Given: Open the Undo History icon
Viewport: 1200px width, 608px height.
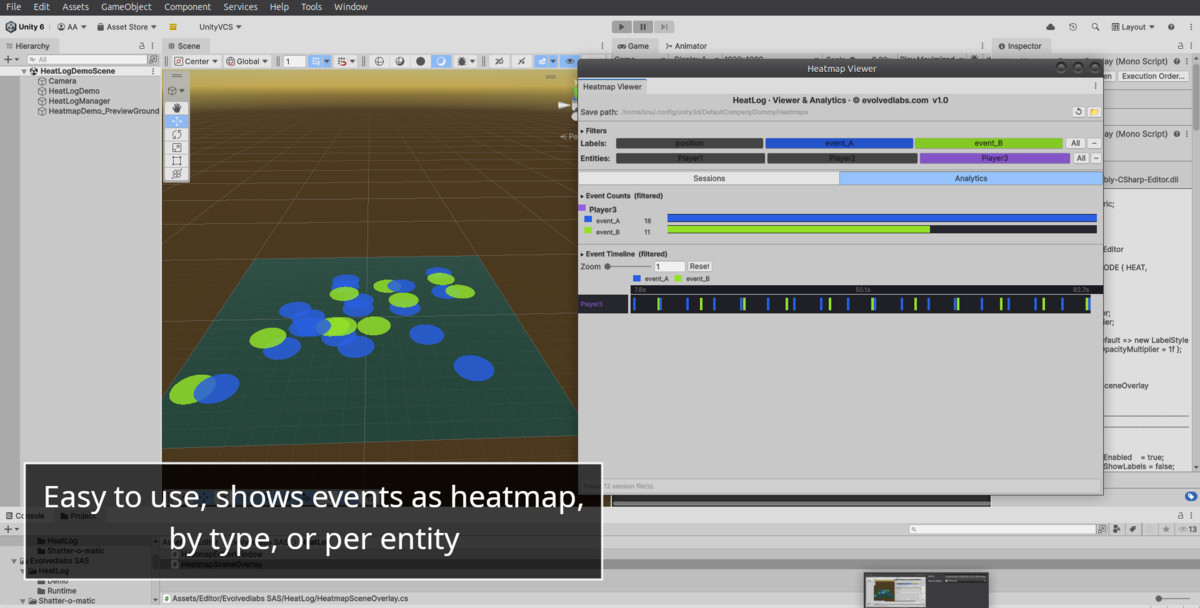Looking at the screenshot, I should 1073,27.
